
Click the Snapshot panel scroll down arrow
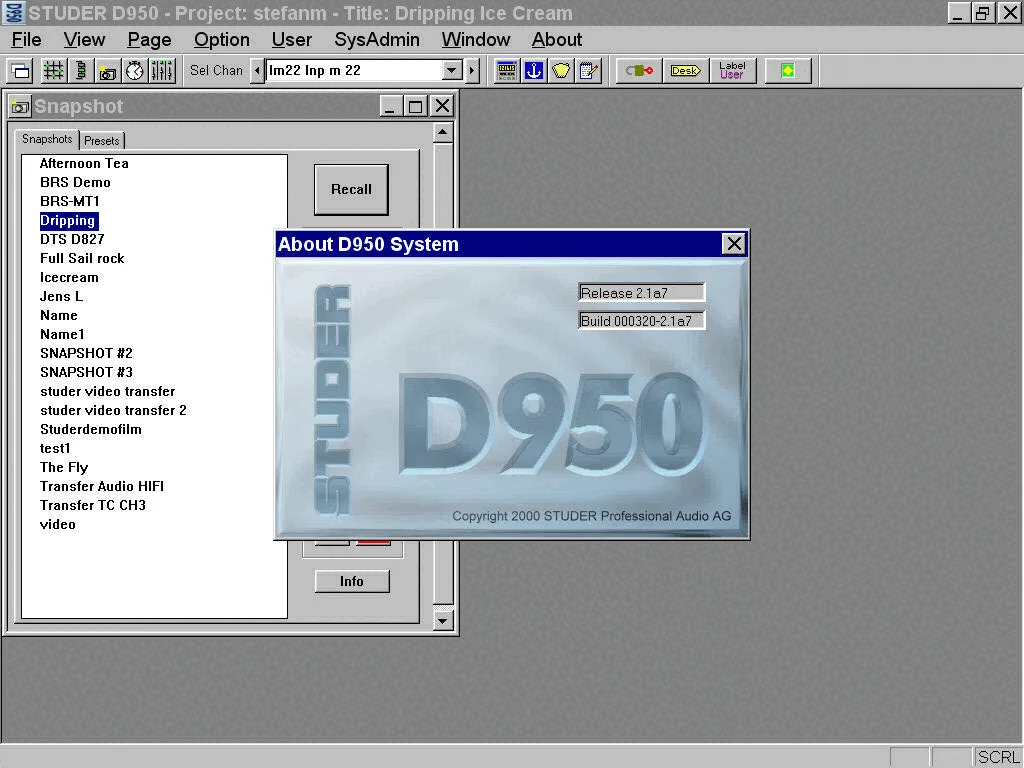(442, 620)
